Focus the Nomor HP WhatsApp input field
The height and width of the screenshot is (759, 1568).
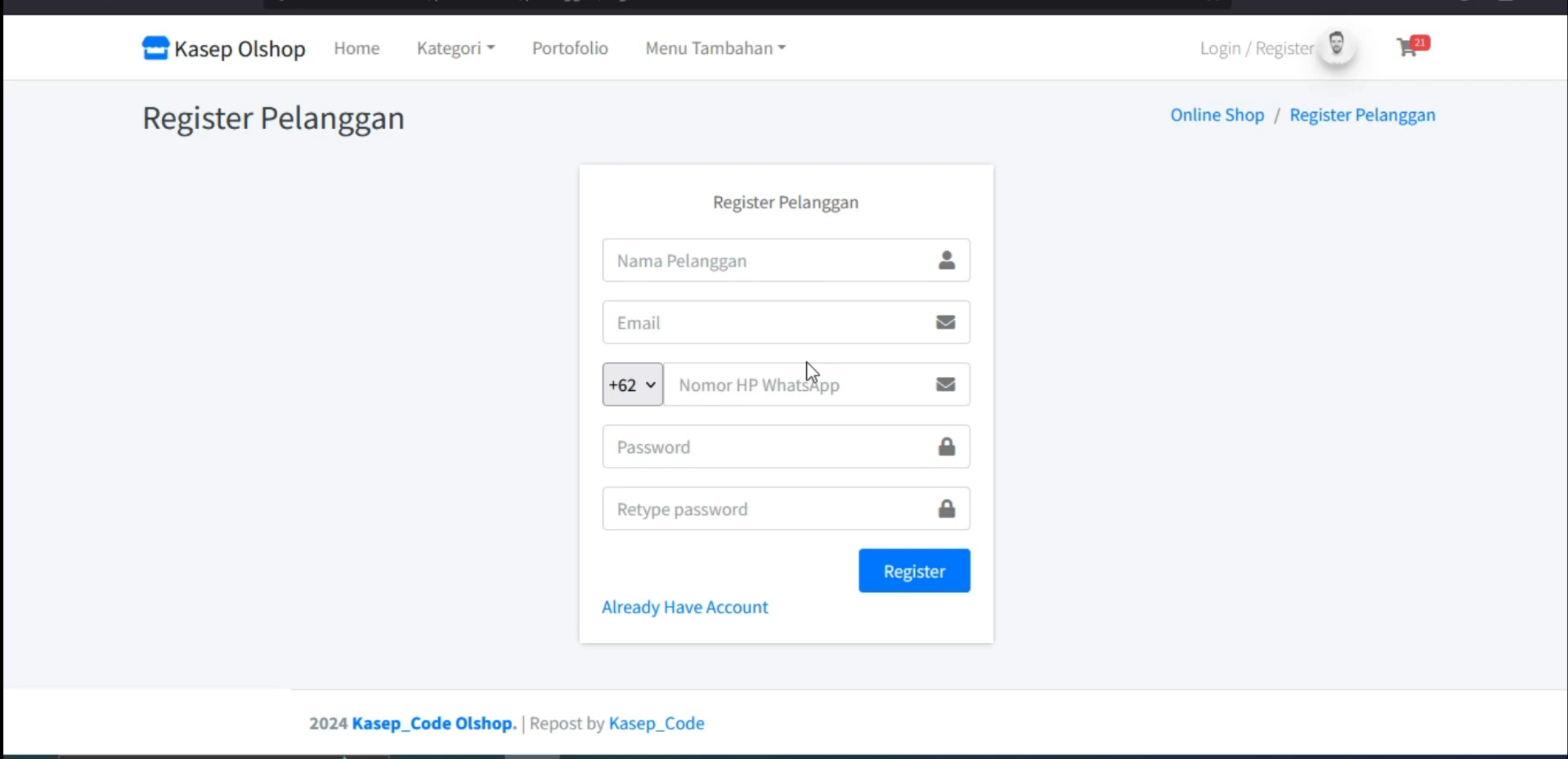coord(816,384)
